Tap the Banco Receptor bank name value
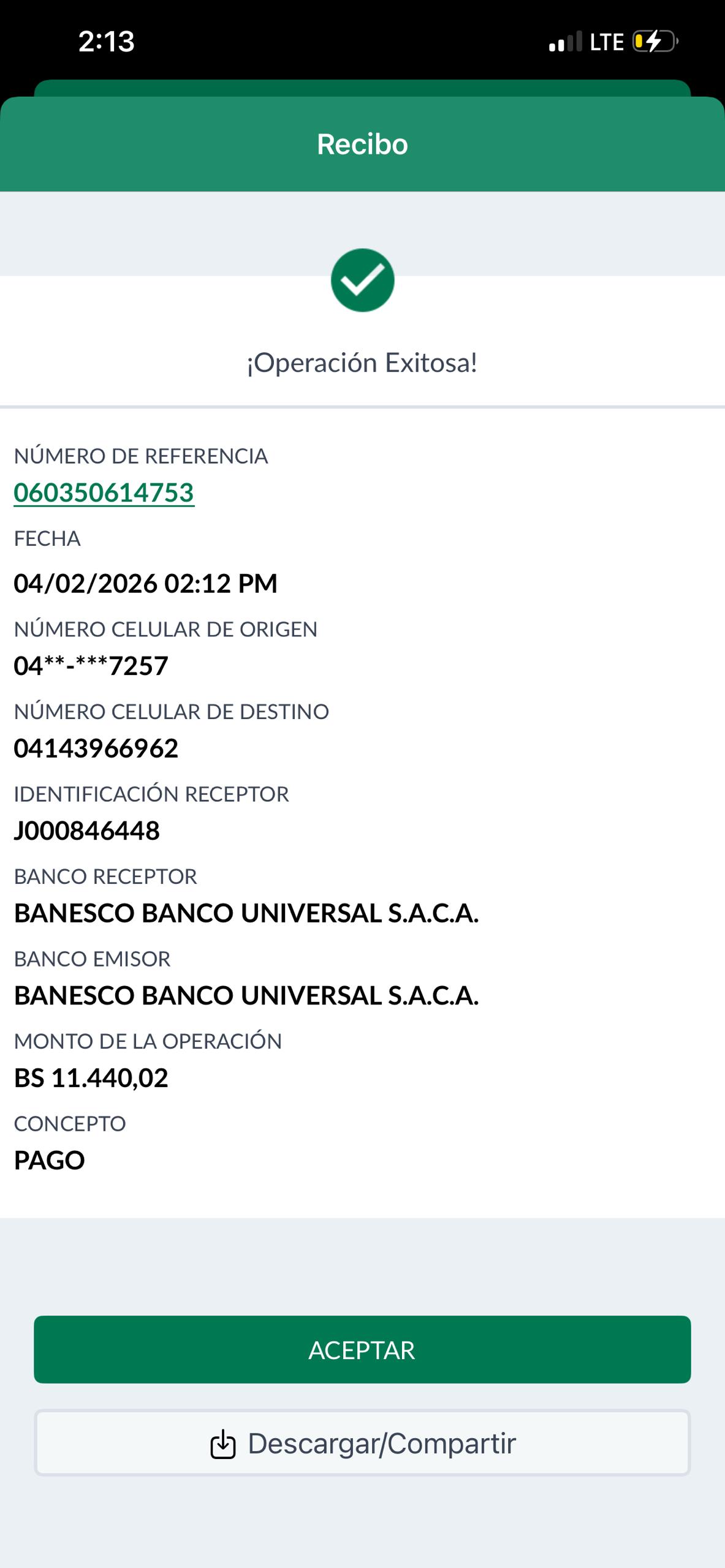Screen dimensions: 725x1568 tap(246, 913)
